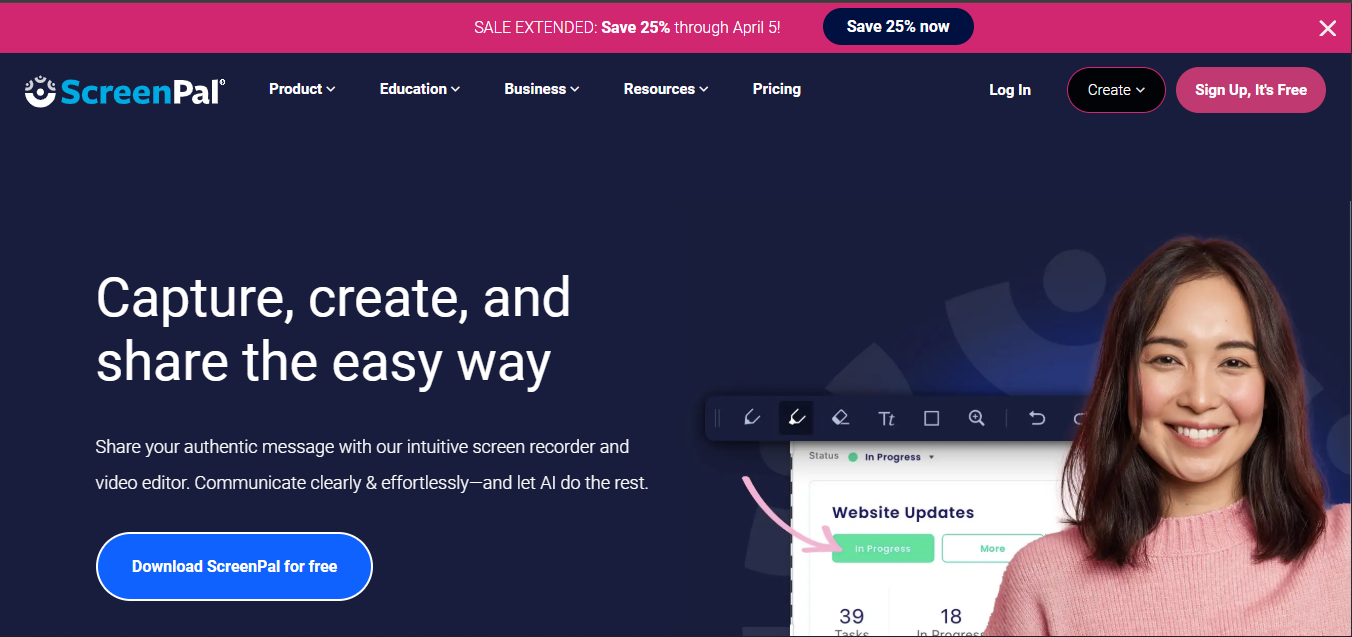Select the text (Tt) tool icon
1352x637 pixels.
[x=886, y=418]
